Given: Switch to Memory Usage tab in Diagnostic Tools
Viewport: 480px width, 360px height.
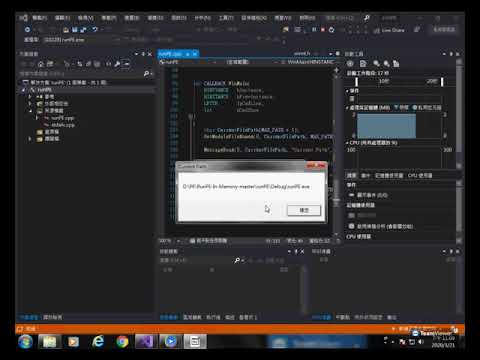Looking at the screenshot, I should (389, 175).
